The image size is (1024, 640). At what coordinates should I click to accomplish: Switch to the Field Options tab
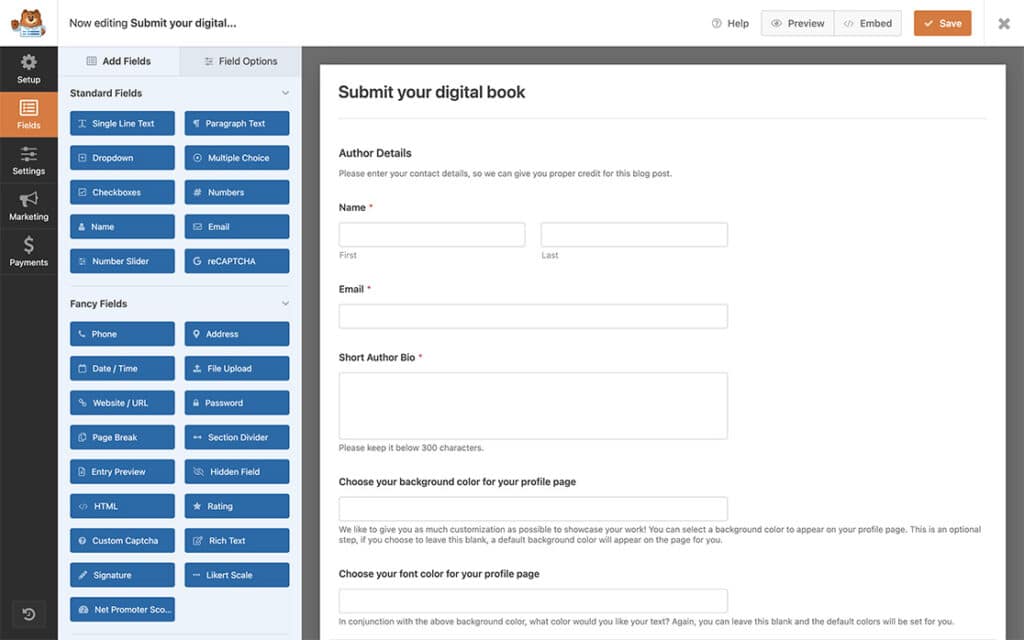[240, 61]
